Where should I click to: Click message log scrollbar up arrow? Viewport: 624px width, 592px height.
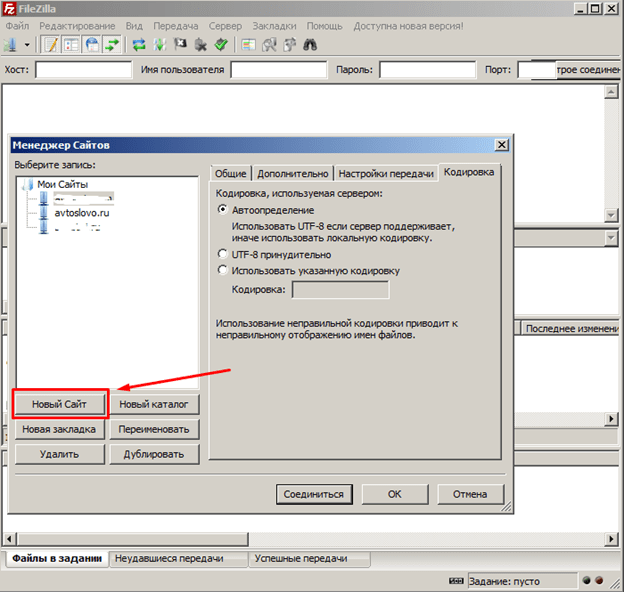click(611, 92)
